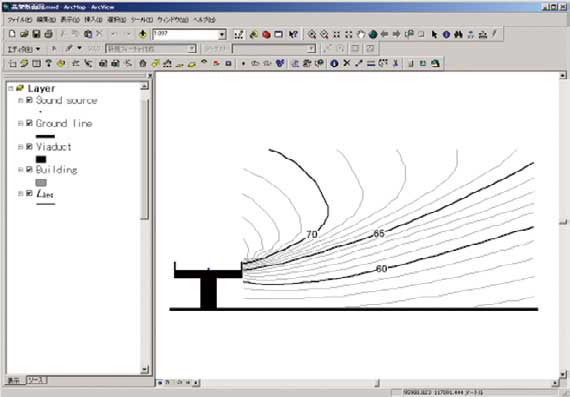Click the Add Data button
570x397 pixels.
142,34
